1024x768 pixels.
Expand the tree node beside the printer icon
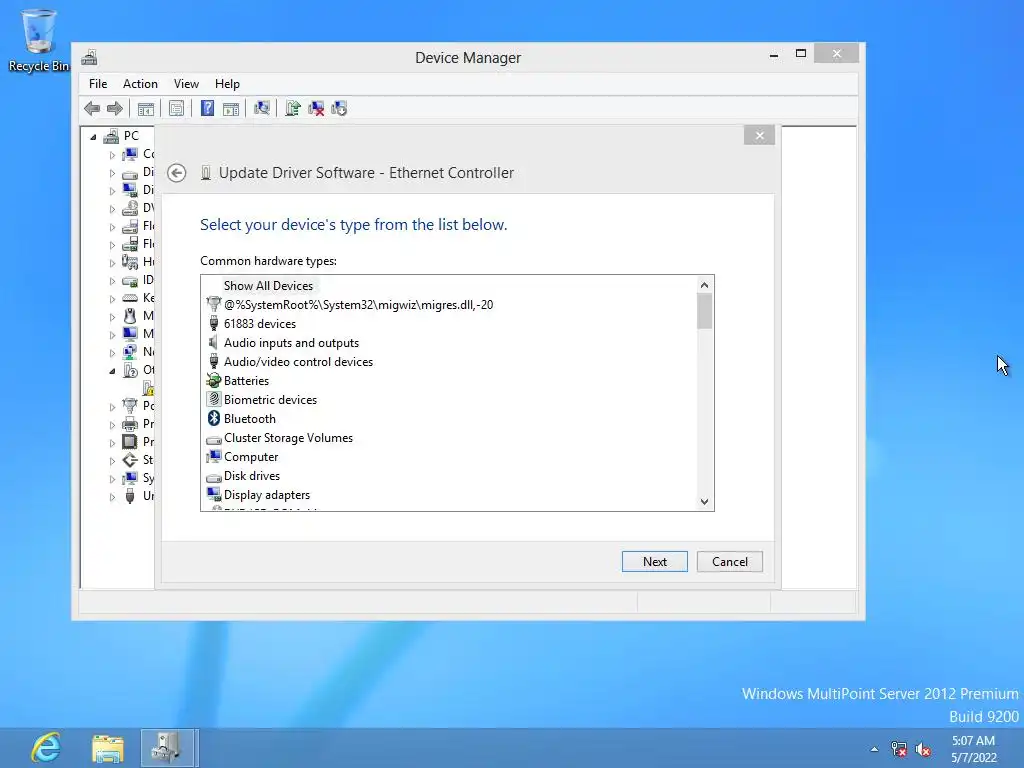click(112, 425)
